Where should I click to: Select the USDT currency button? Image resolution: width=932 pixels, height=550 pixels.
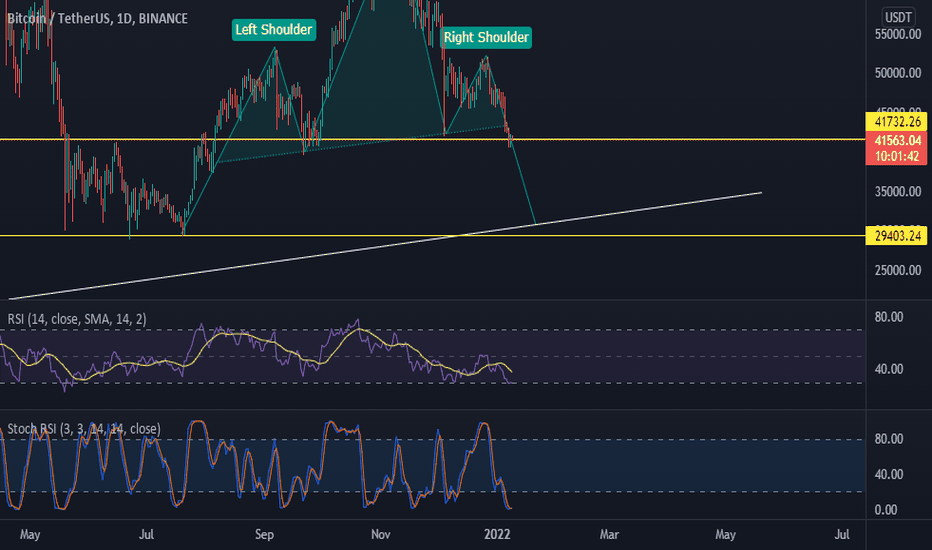[x=898, y=17]
